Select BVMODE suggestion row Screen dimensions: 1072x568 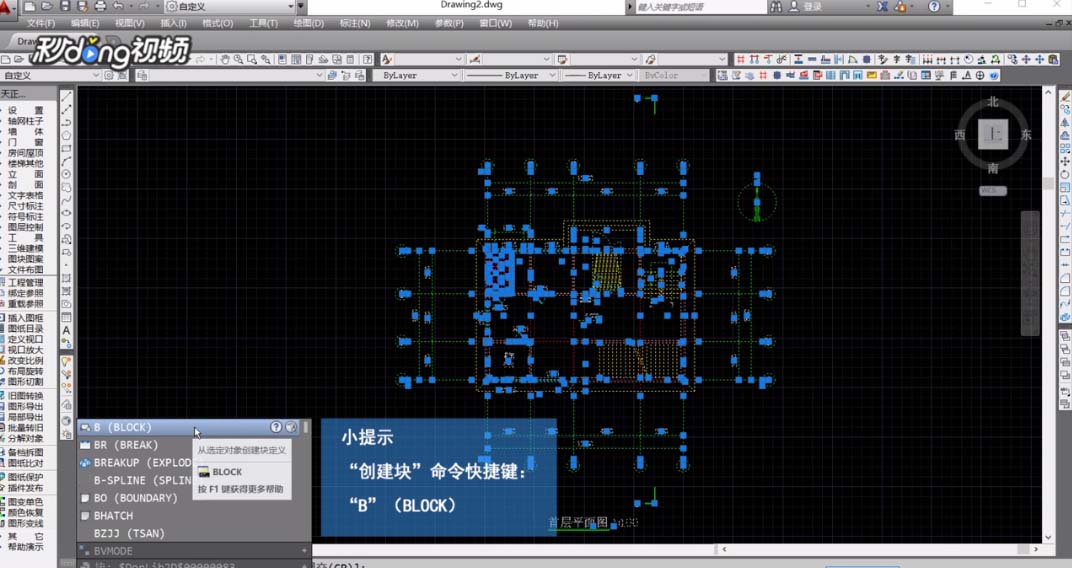tap(194, 551)
